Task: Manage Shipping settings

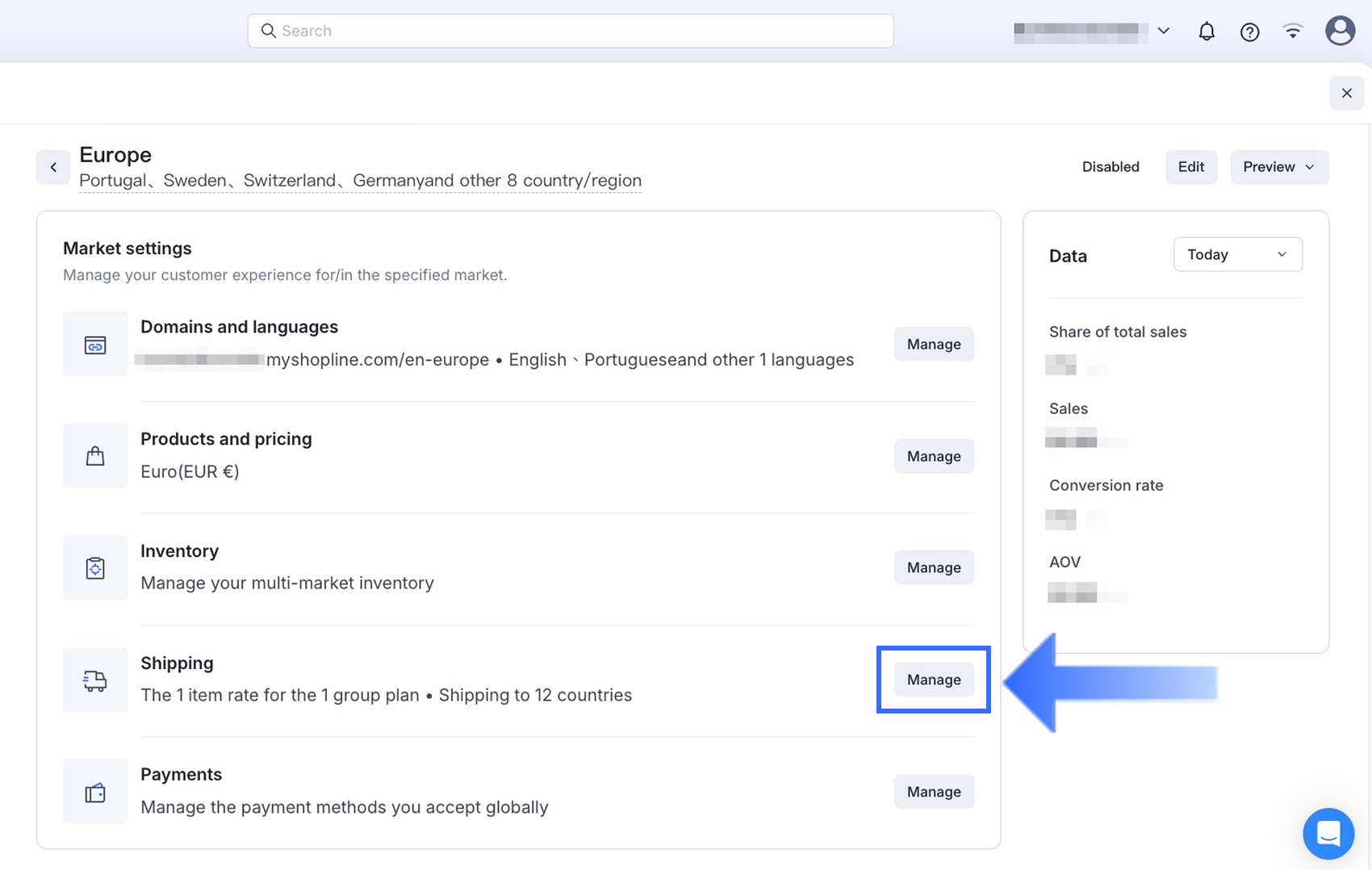Action: click(933, 680)
